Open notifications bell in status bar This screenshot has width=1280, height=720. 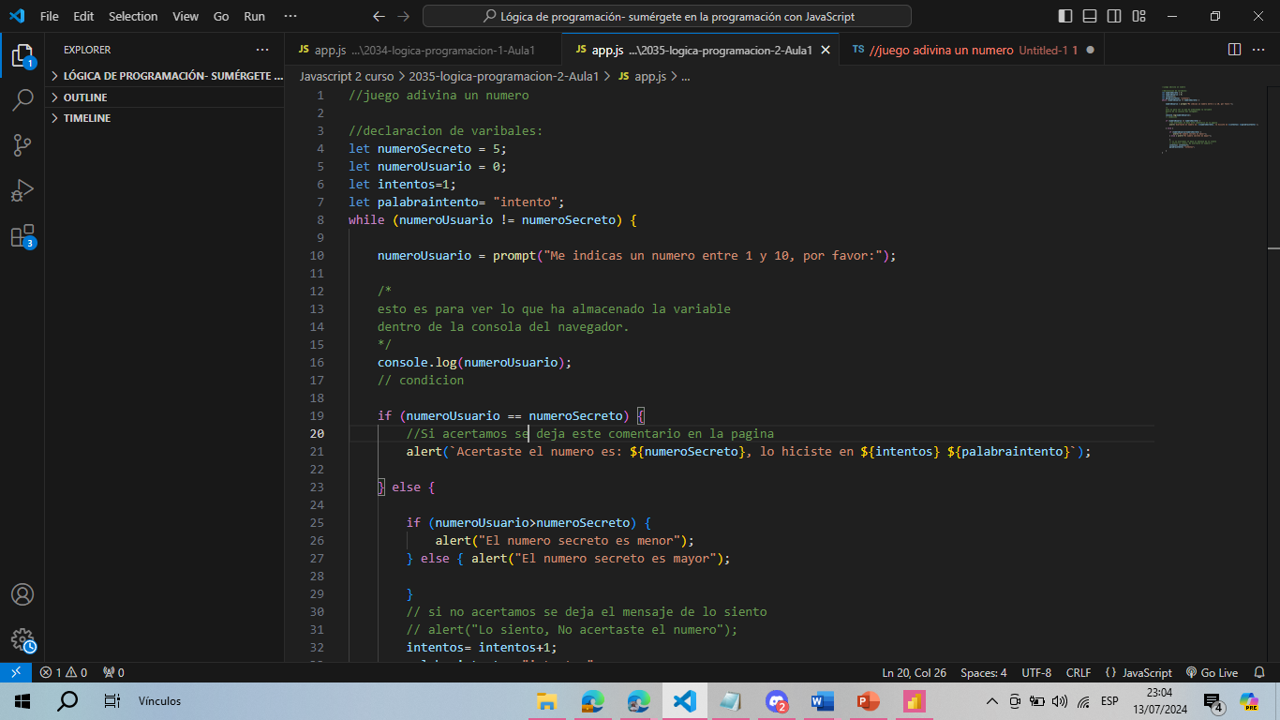pyautogui.click(x=1259, y=673)
